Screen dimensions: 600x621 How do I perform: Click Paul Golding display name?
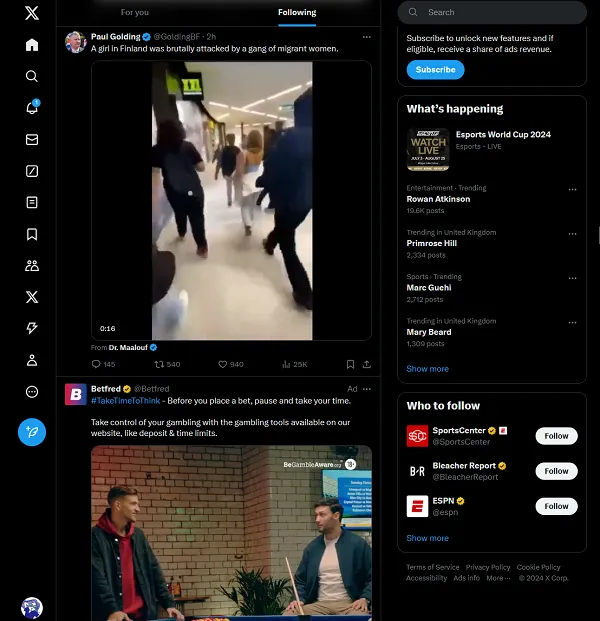tap(116, 37)
